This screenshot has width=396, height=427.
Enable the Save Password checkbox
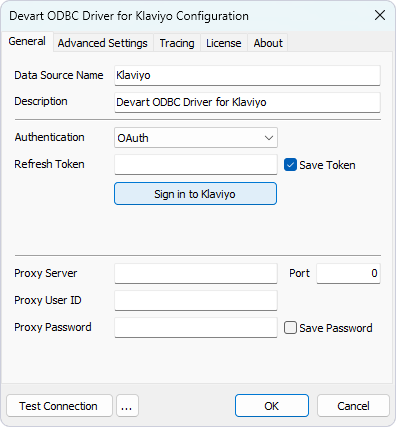click(290, 328)
